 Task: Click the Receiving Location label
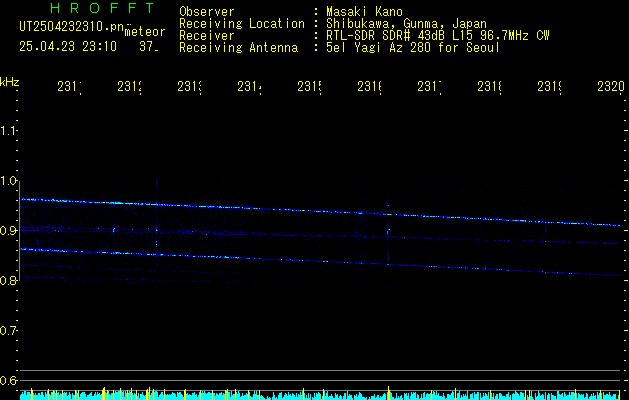point(242,24)
